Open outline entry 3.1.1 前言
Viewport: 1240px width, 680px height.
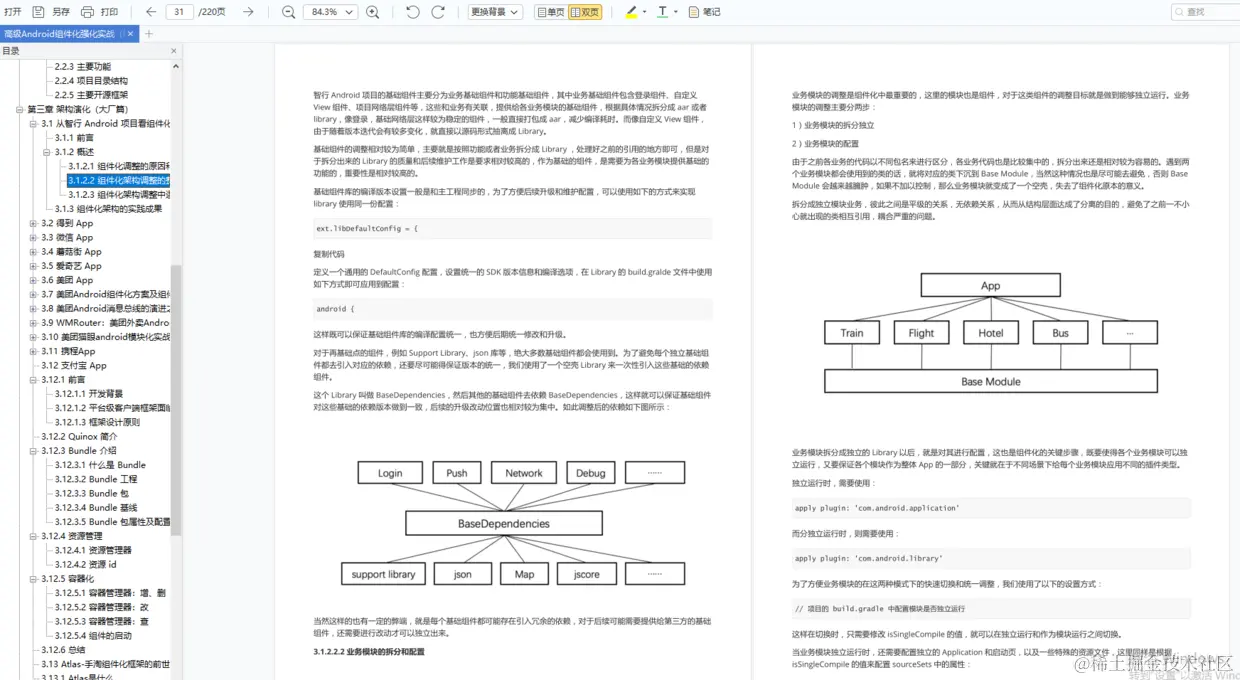pyautogui.click(x=75, y=138)
